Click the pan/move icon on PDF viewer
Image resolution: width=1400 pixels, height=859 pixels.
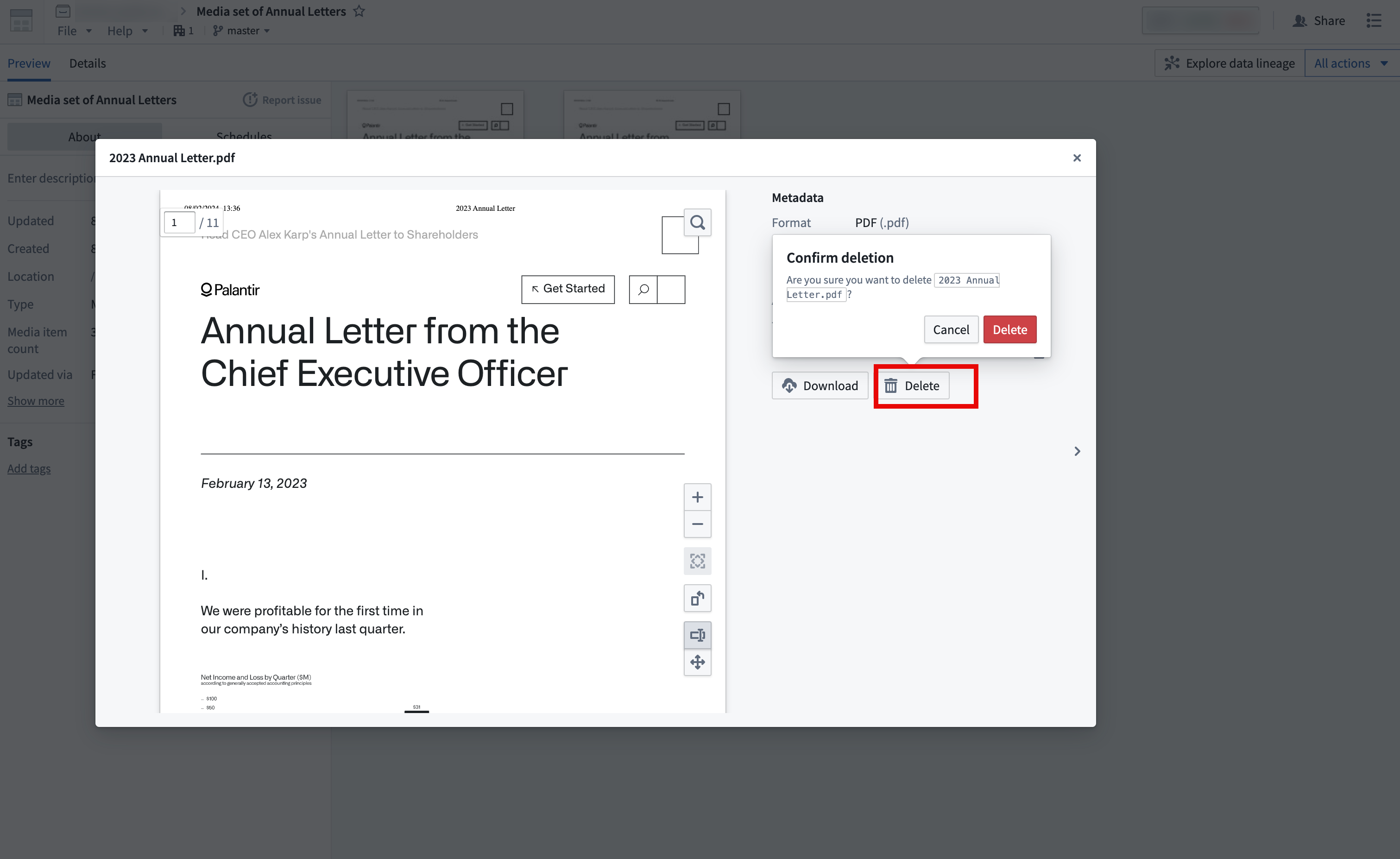[698, 661]
